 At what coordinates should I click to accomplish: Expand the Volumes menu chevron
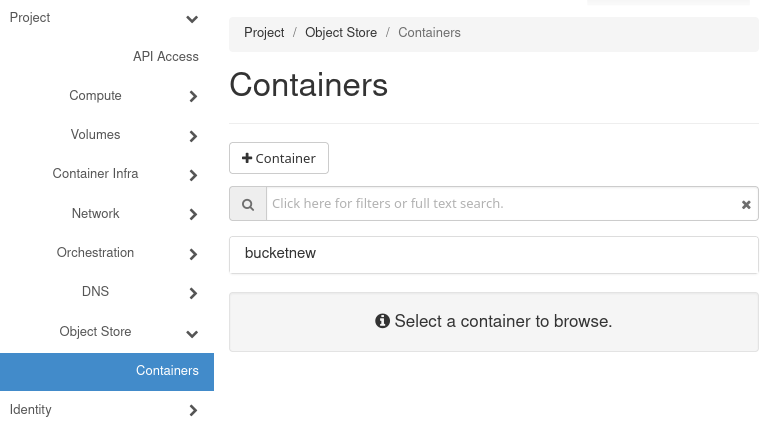(193, 136)
